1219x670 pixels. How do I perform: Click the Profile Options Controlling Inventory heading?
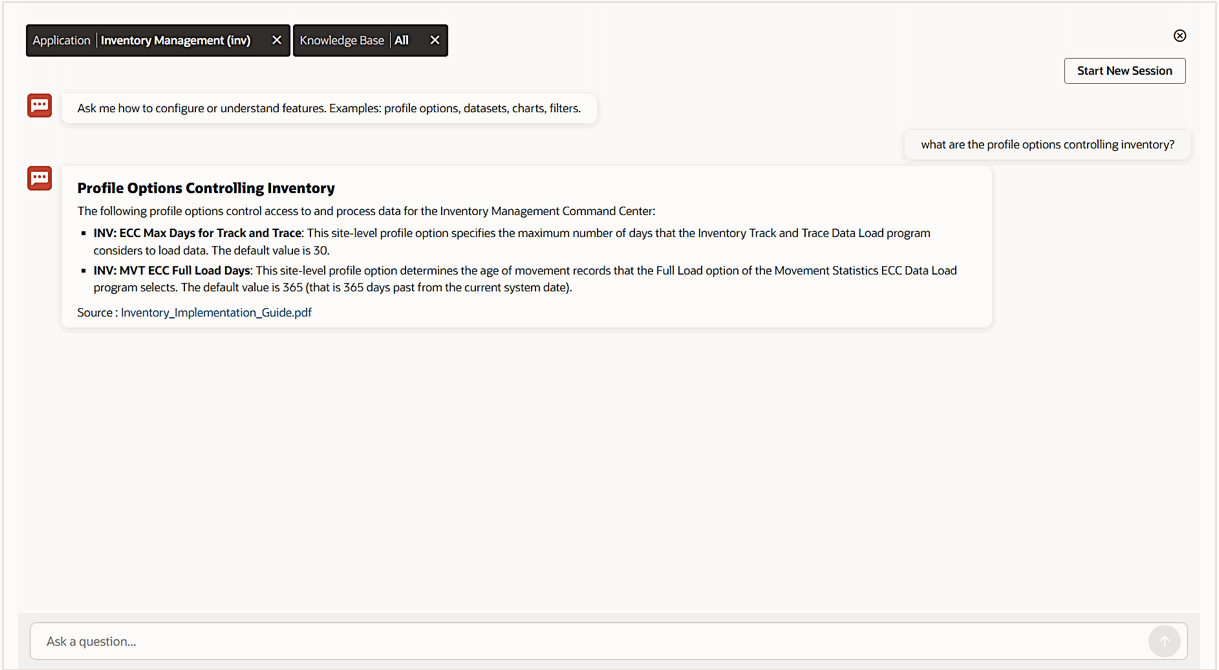click(x=206, y=188)
